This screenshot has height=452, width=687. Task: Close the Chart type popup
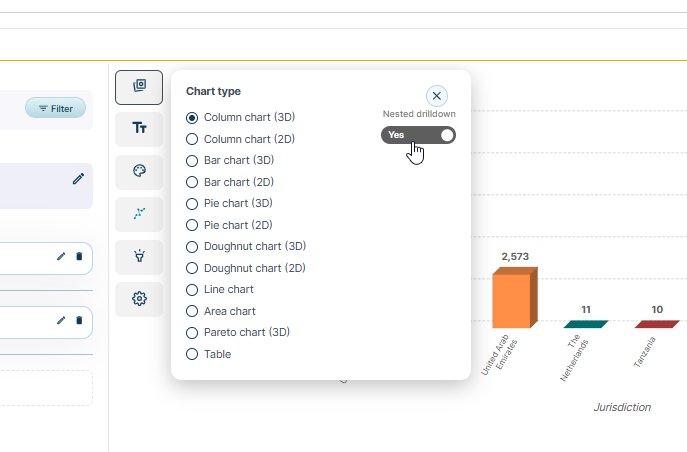pyautogui.click(x=436, y=96)
